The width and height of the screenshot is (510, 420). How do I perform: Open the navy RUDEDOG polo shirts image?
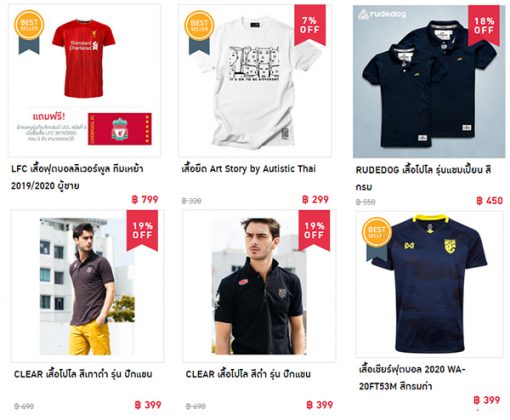[x=429, y=81]
